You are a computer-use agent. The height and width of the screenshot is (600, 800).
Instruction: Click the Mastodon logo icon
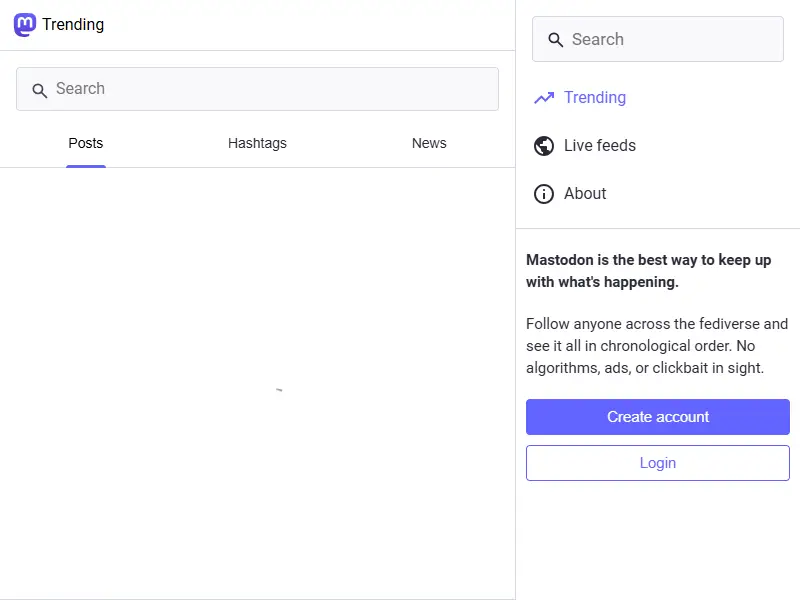click(x=24, y=24)
